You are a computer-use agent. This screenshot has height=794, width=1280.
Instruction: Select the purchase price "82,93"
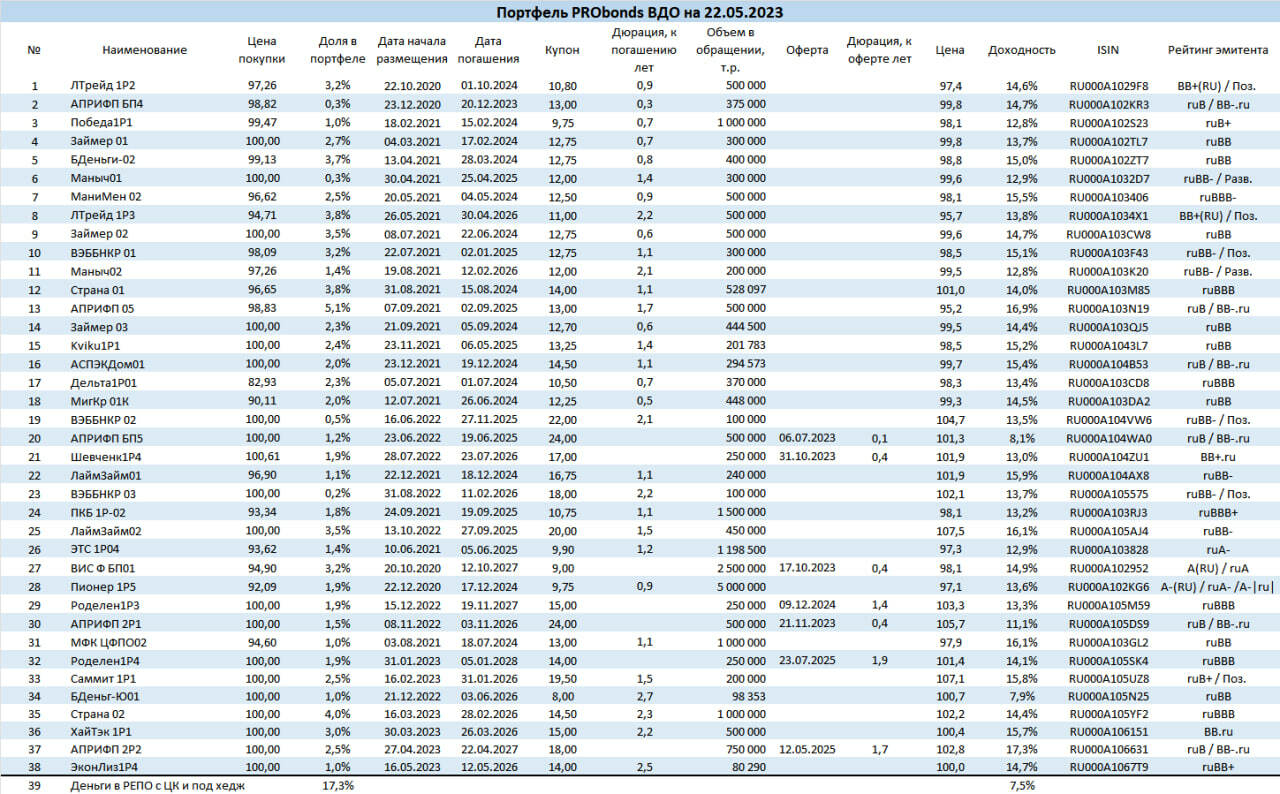point(261,382)
